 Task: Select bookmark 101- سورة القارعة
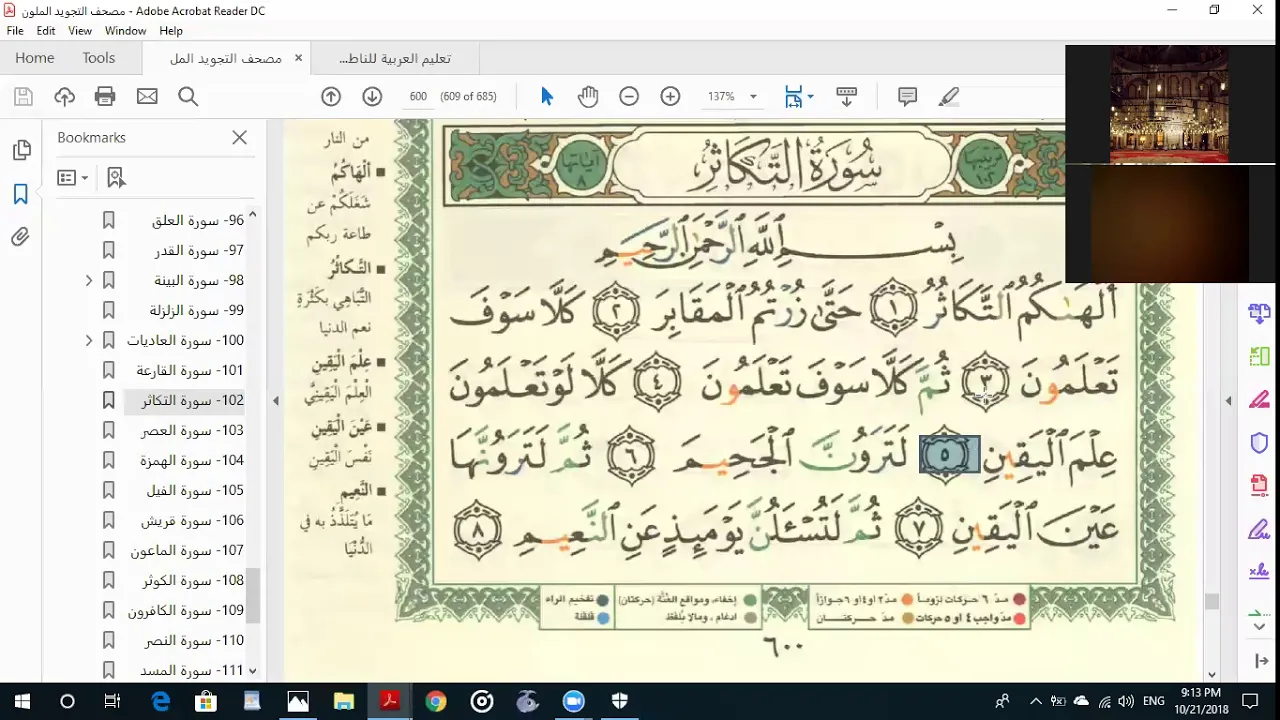pos(190,370)
